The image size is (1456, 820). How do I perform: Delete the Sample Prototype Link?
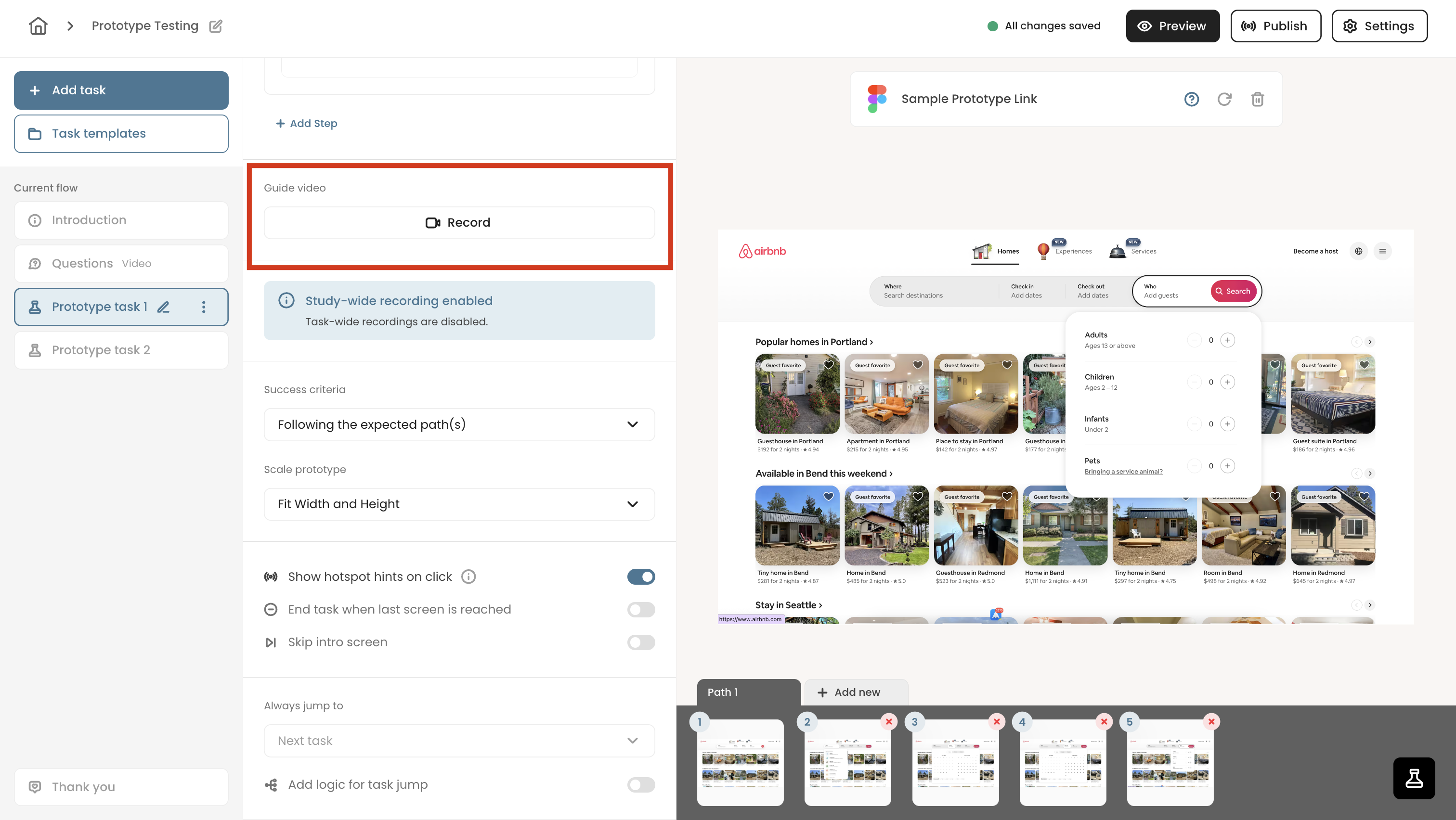click(x=1258, y=100)
